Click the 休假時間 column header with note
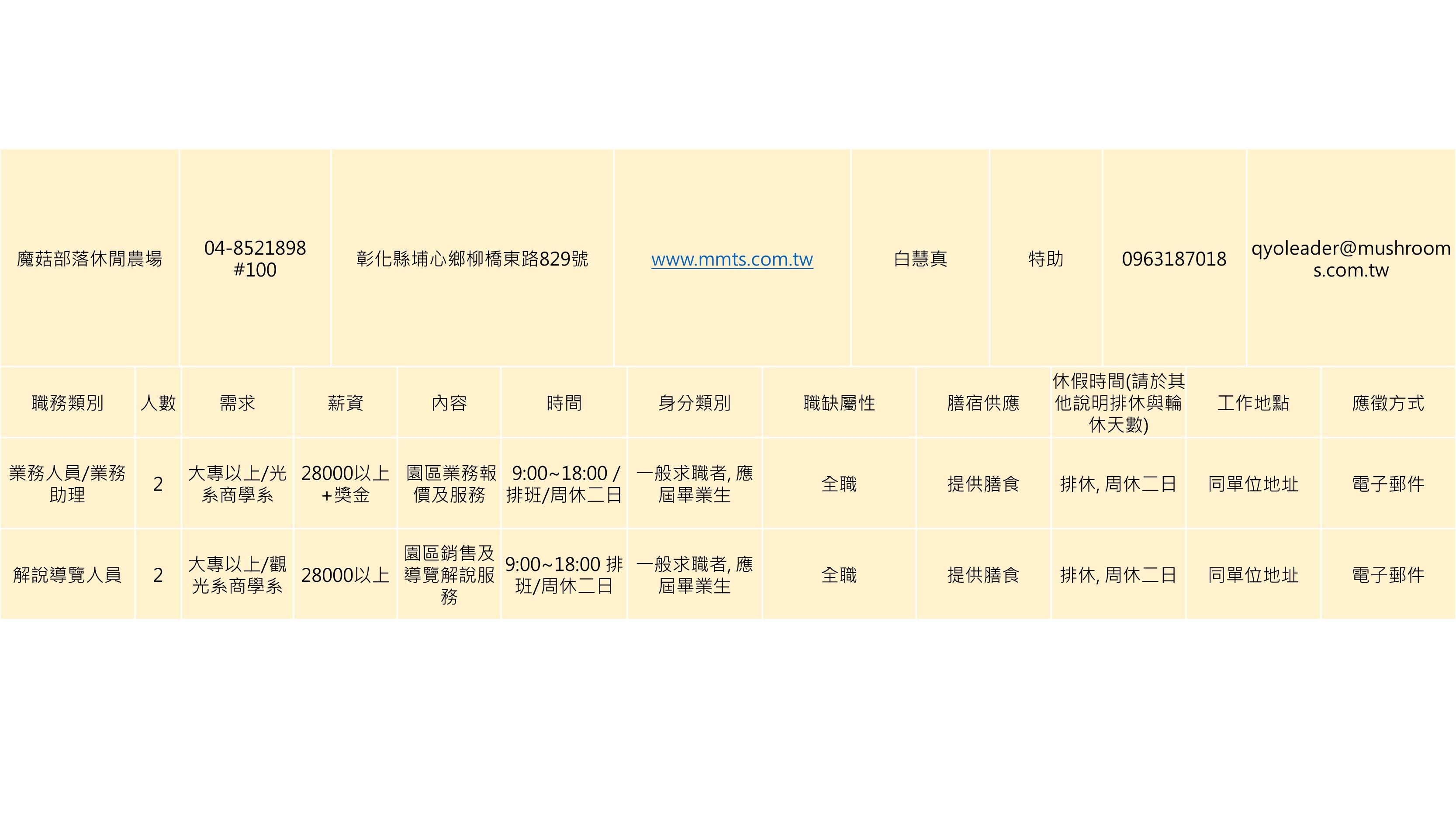This screenshot has height=819, width=1456. tap(1119, 402)
